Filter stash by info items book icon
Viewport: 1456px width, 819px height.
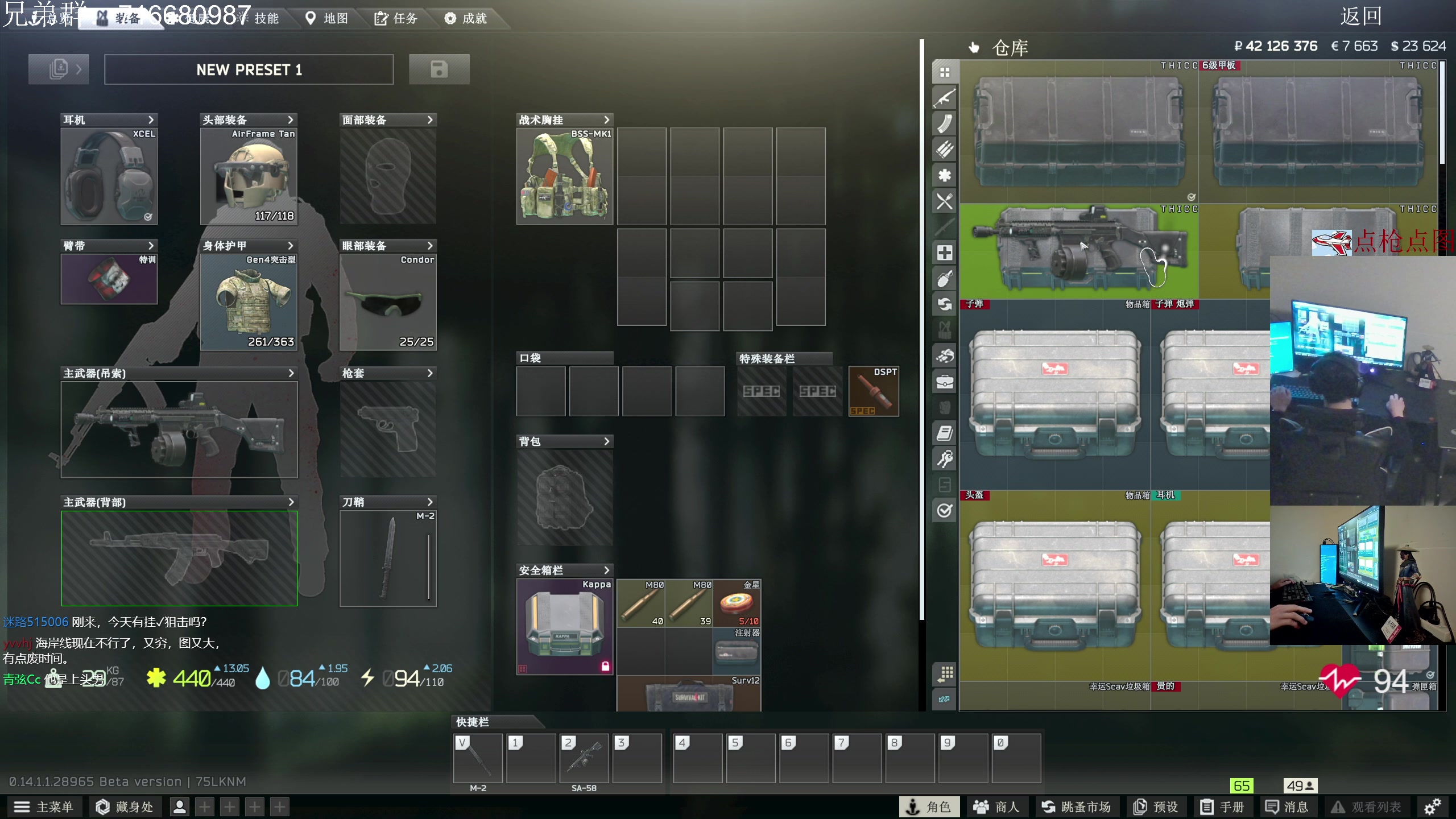[x=945, y=433]
